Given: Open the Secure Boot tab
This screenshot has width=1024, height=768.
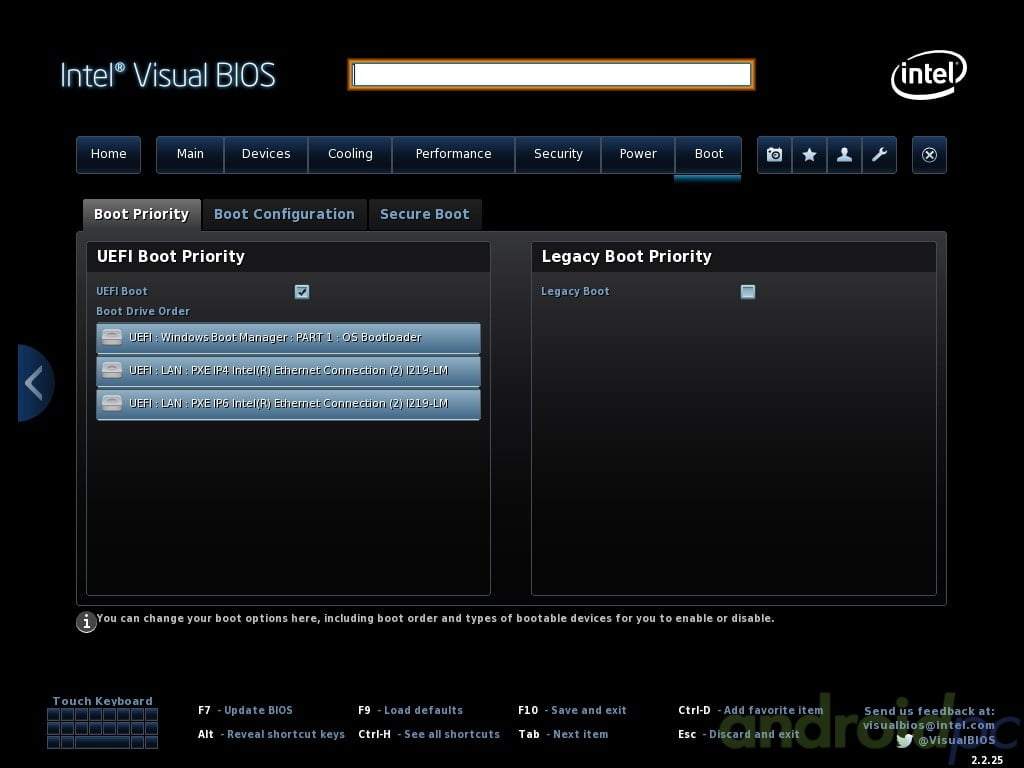Looking at the screenshot, I should coord(424,214).
